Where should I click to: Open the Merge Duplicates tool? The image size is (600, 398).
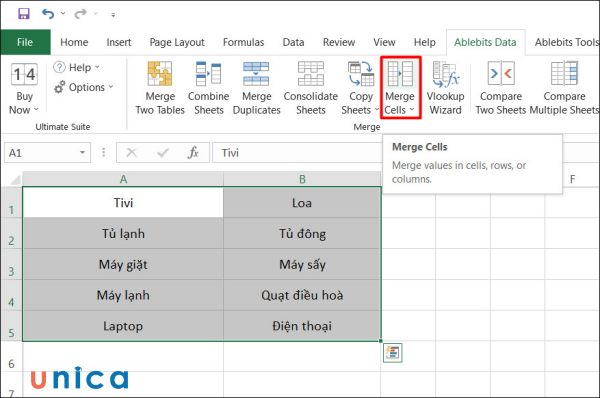click(x=256, y=88)
